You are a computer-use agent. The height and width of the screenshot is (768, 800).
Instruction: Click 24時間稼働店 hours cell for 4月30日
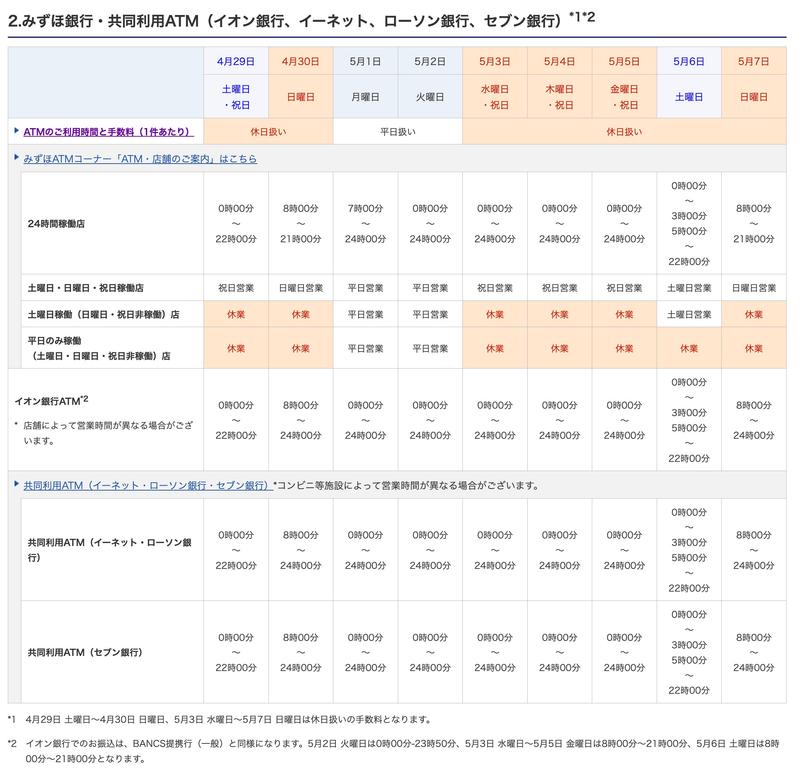(301, 224)
